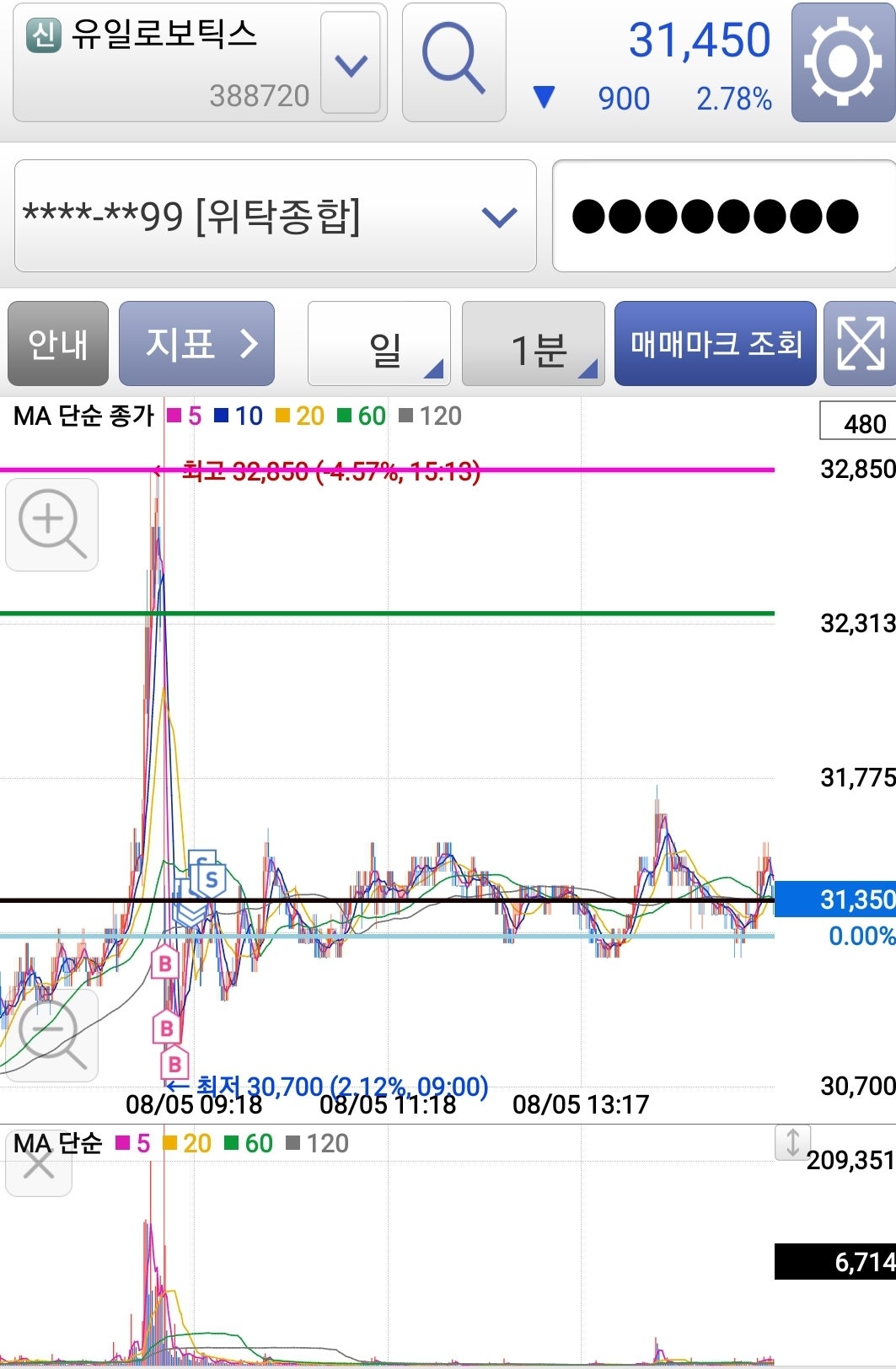Adjust the volume panel height handle

792,1143
